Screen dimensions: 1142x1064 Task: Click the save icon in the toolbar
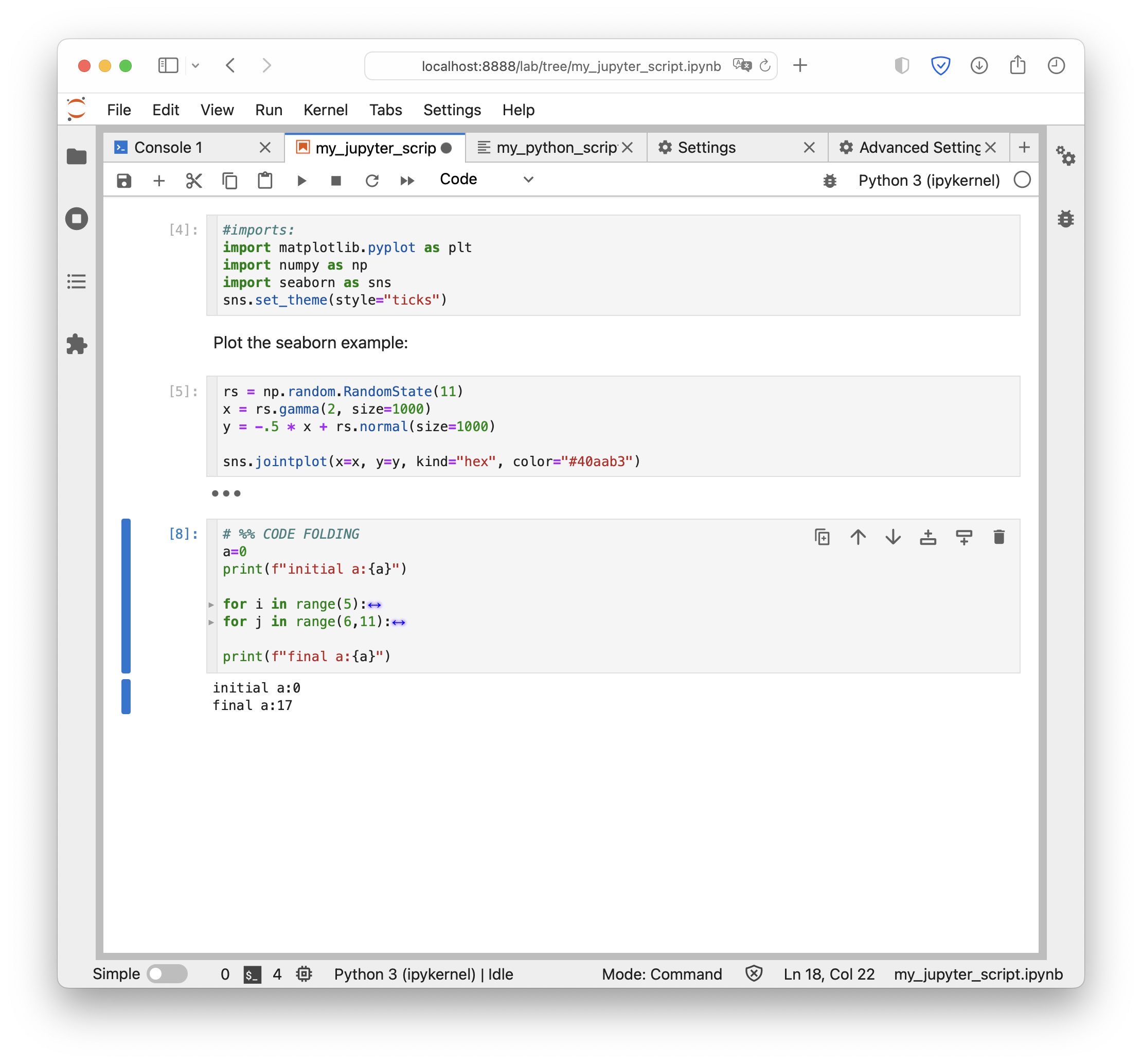123,180
